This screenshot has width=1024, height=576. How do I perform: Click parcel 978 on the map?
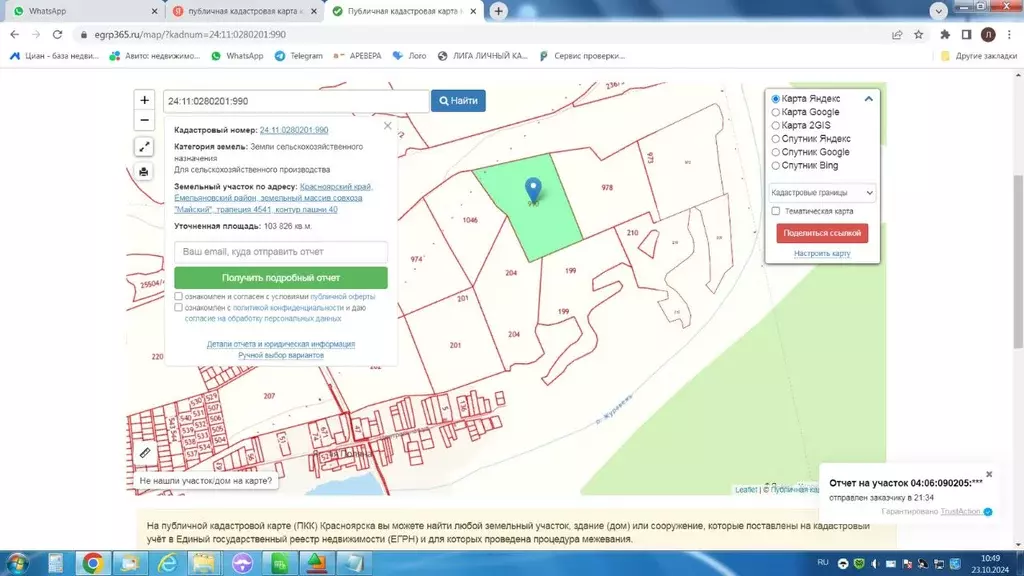[607, 187]
